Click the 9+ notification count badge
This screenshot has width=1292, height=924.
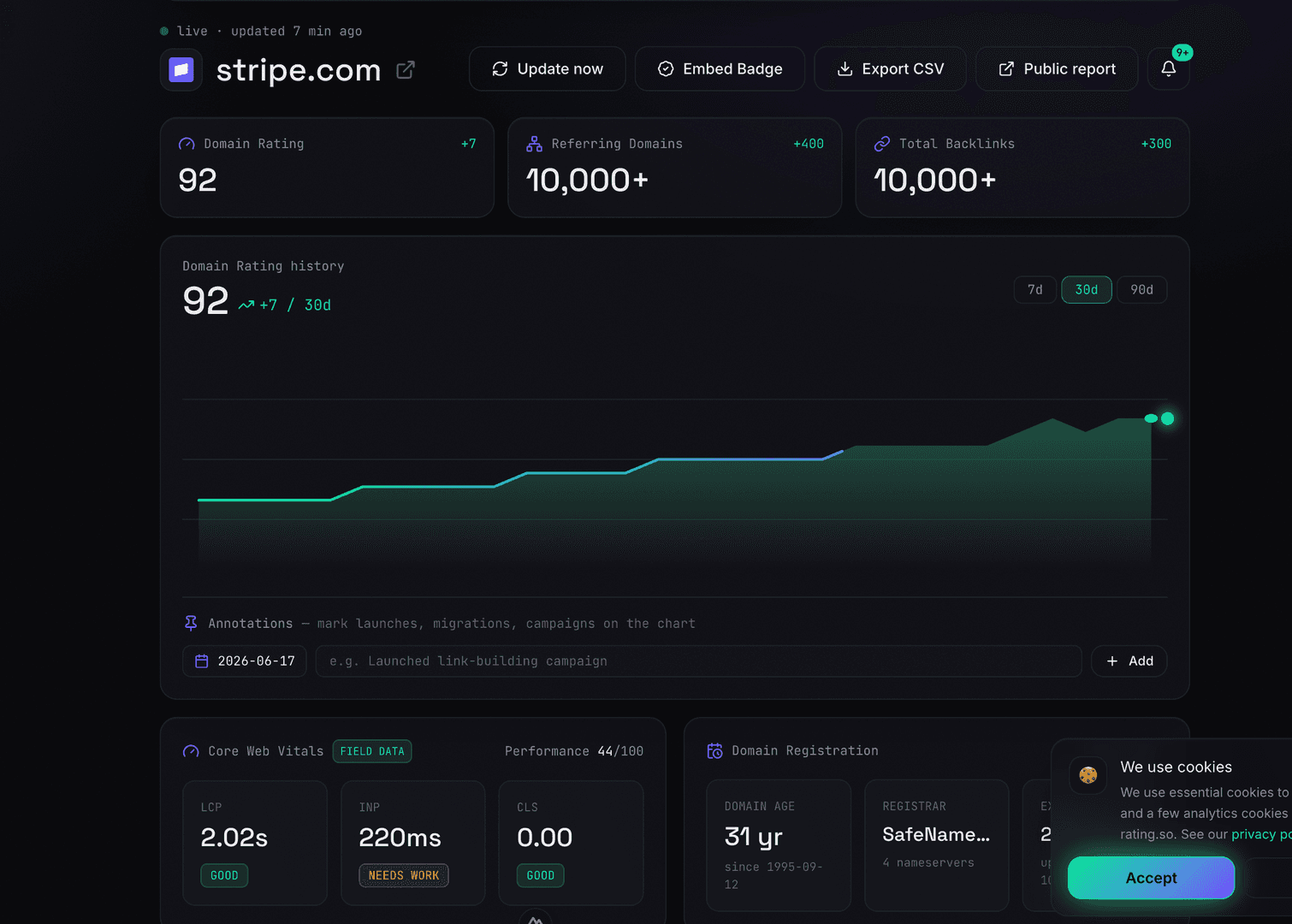click(1182, 52)
